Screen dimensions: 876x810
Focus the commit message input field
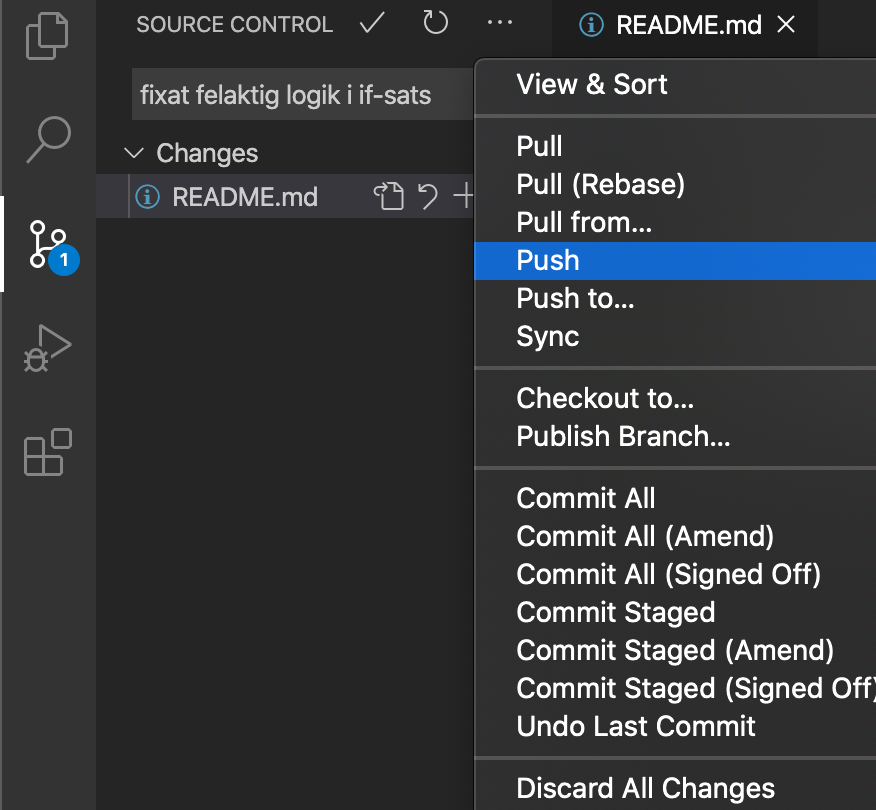302,94
